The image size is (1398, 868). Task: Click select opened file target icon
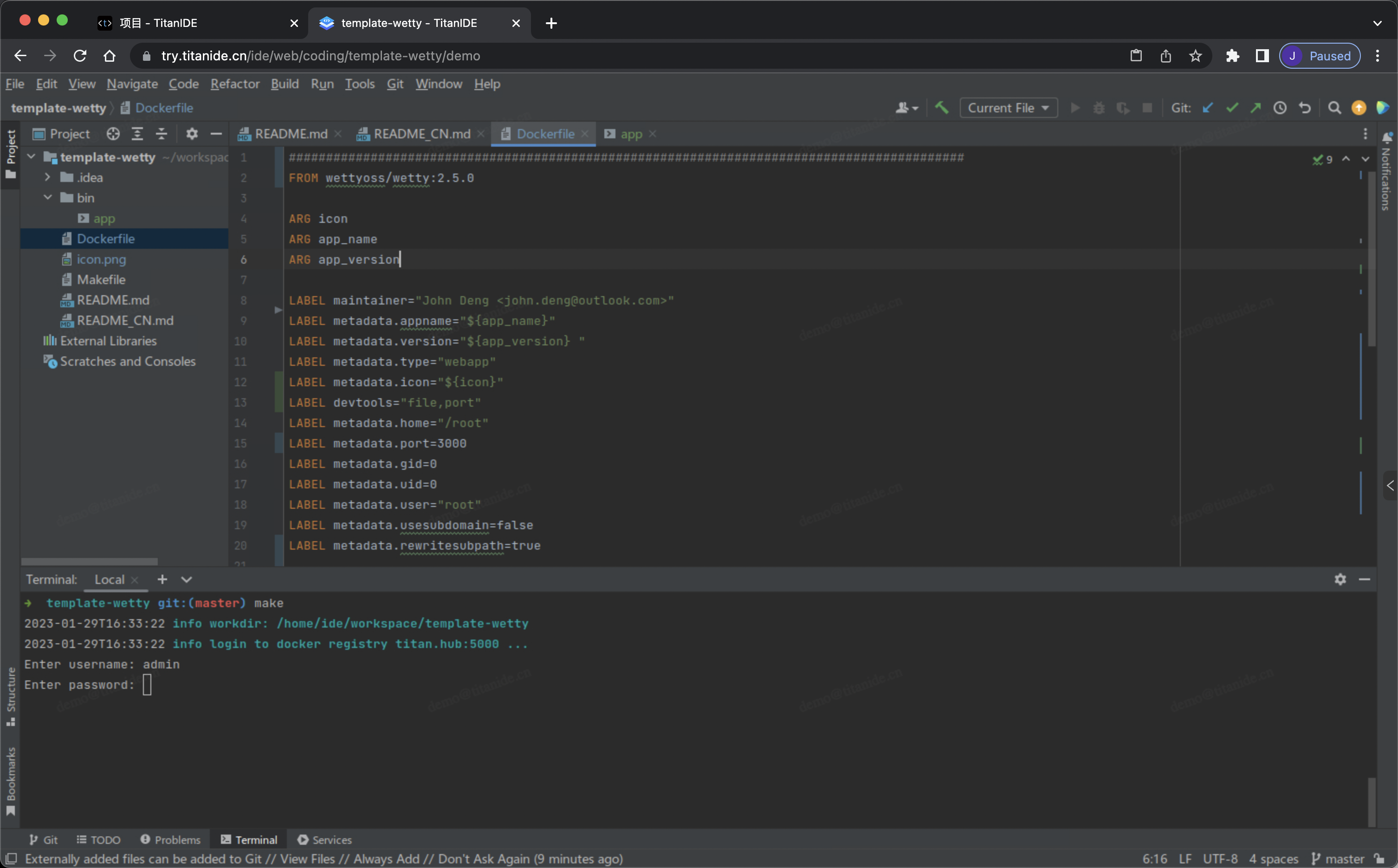pos(113,134)
